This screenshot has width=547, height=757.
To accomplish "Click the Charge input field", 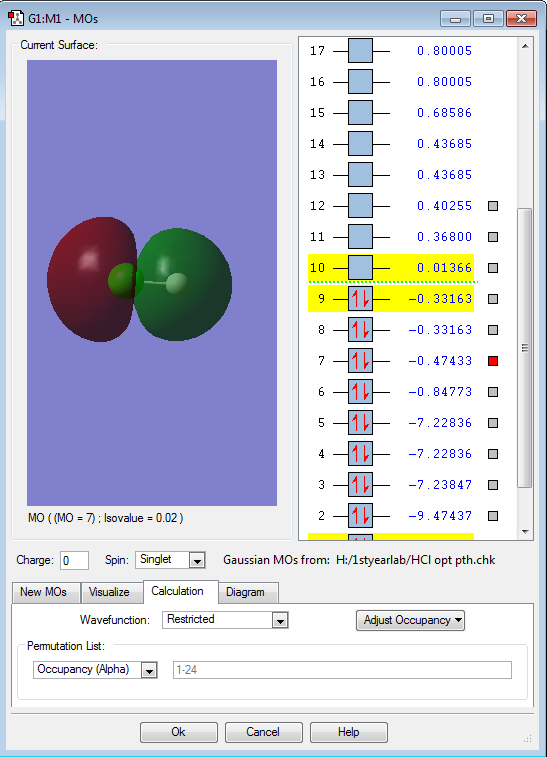I will [74, 561].
